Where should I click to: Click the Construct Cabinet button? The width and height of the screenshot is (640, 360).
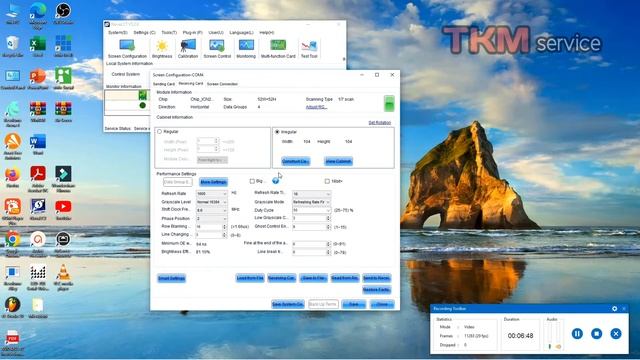296,161
